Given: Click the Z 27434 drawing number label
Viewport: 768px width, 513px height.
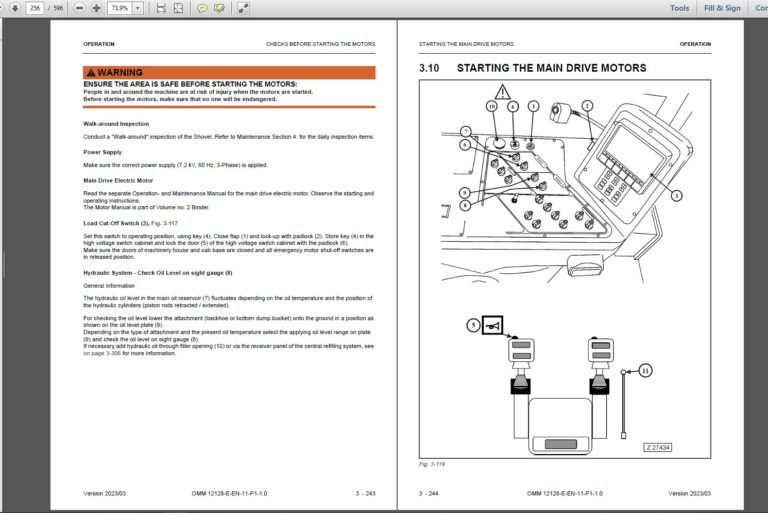Looking at the screenshot, I should [657, 447].
